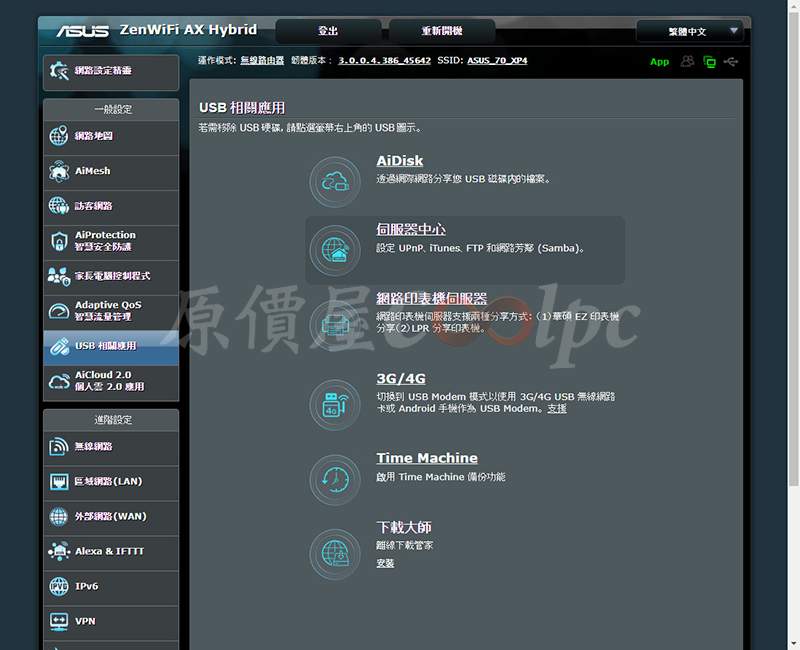
Task: Click the AiDisk cloud icon
Action: pyautogui.click(x=334, y=182)
